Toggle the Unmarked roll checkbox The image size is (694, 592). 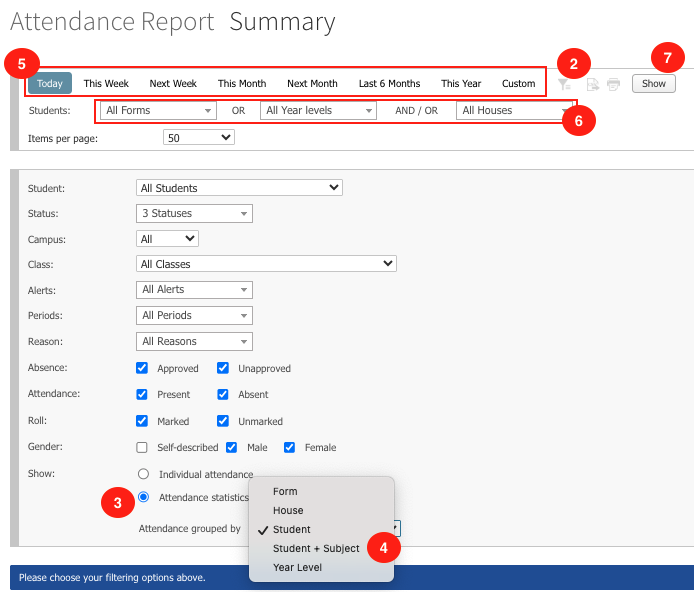(x=223, y=421)
